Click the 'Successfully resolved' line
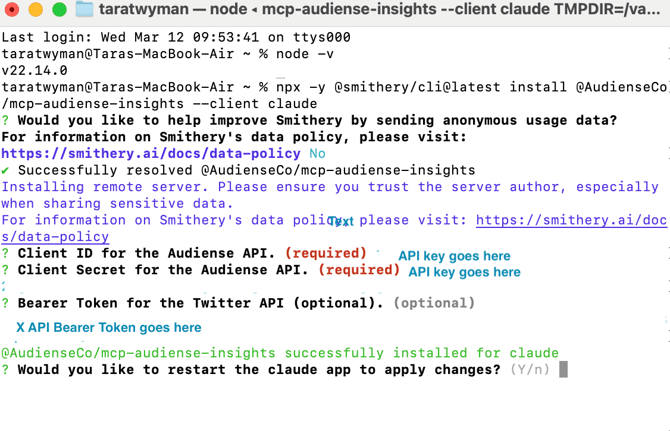 247,170
